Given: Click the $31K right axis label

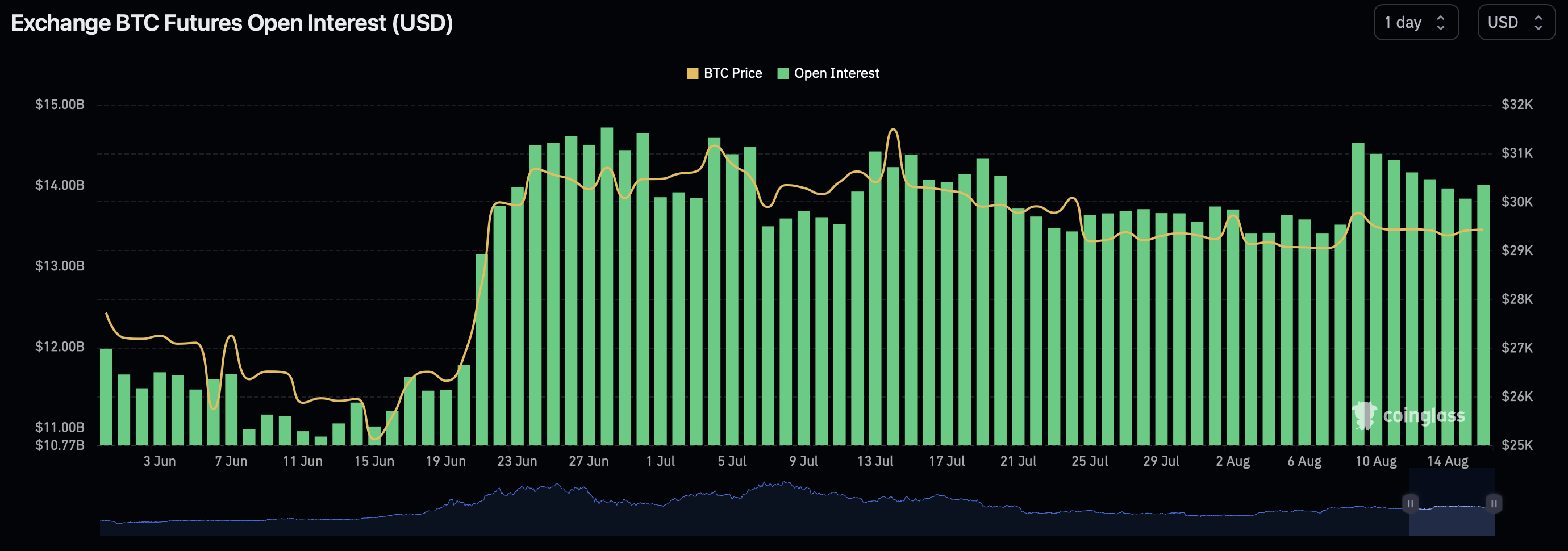Looking at the screenshot, I should point(1517,153).
